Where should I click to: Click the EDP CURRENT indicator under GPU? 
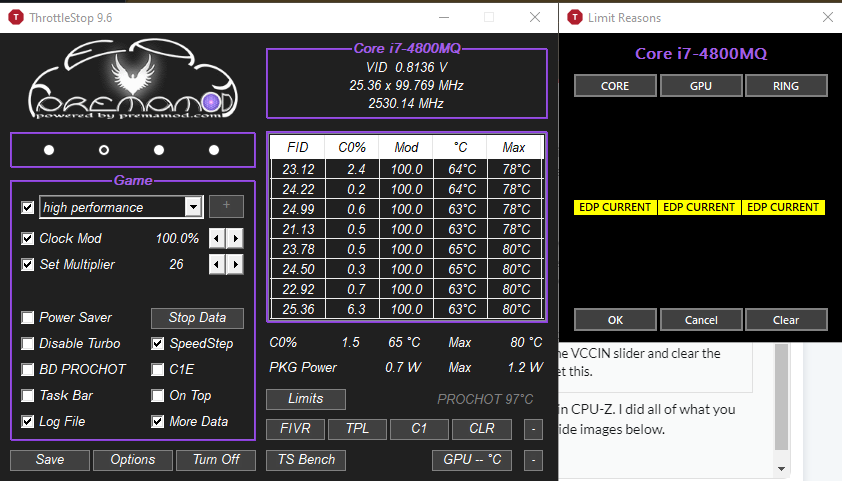pyautogui.click(x=699, y=207)
